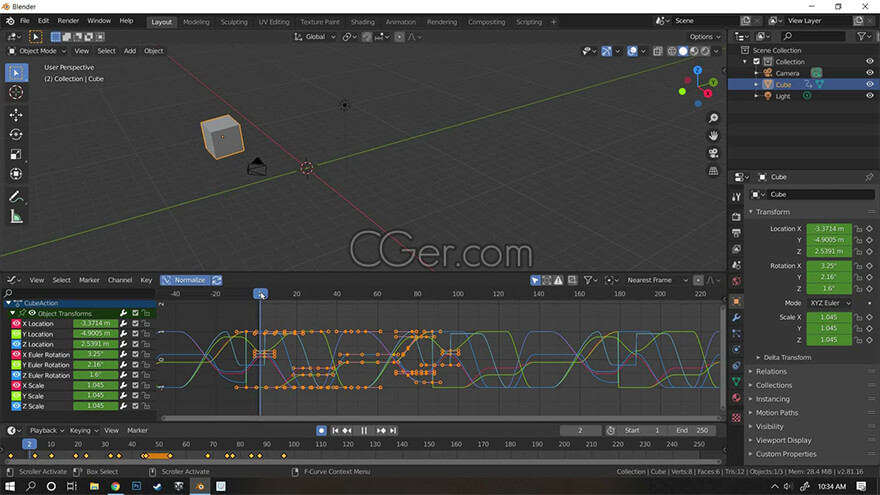Select the Measure tool
Image resolution: width=880 pixels, height=495 pixels.
point(16,217)
